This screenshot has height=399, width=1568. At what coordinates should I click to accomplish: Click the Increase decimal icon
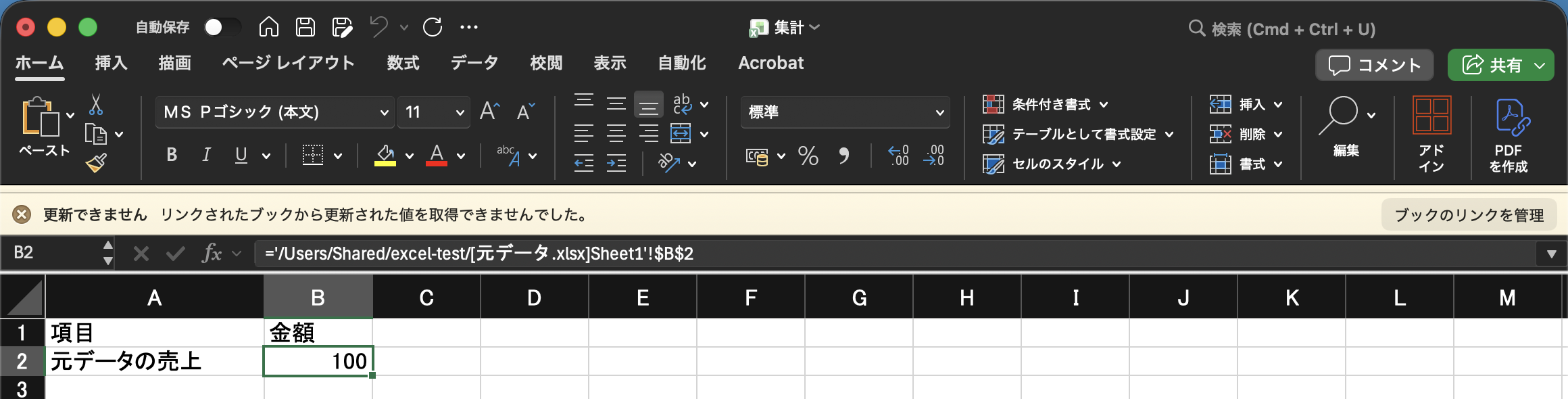pos(898,156)
